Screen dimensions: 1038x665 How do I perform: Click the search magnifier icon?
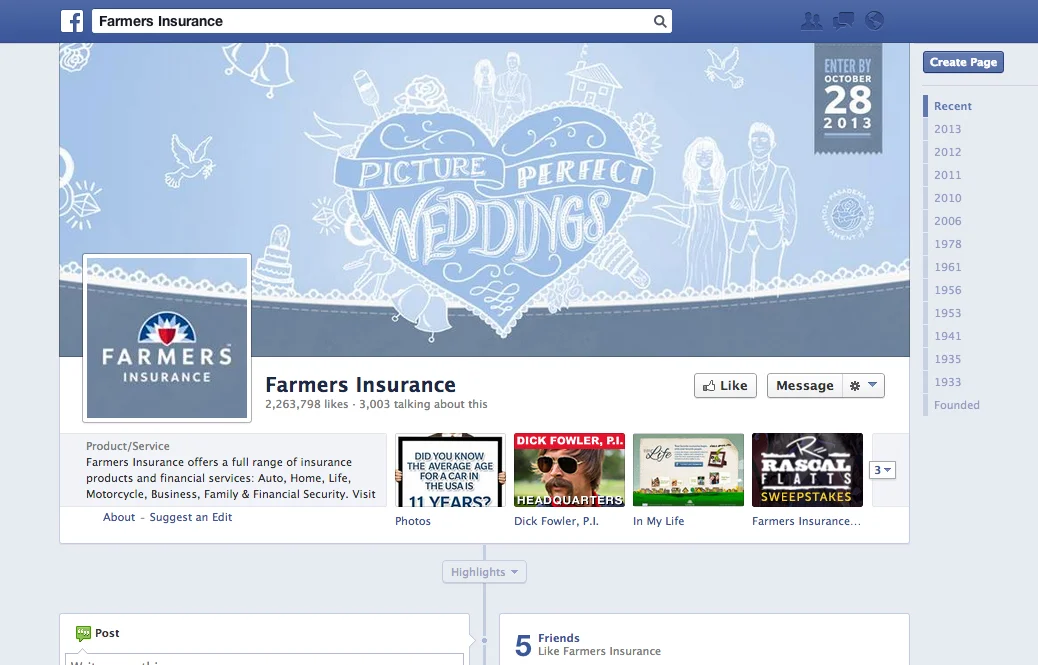click(659, 21)
